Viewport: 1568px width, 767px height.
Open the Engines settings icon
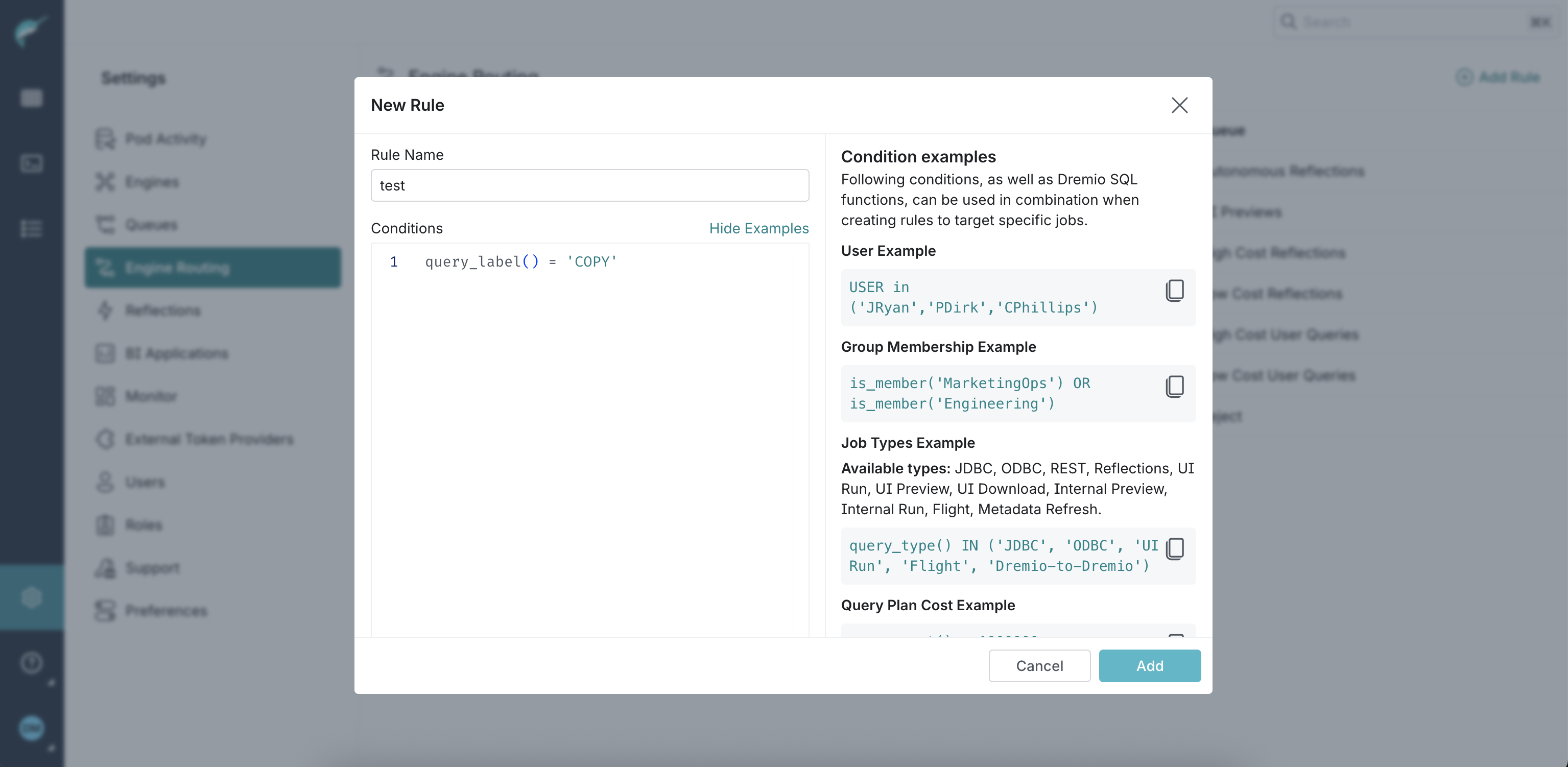(105, 181)
